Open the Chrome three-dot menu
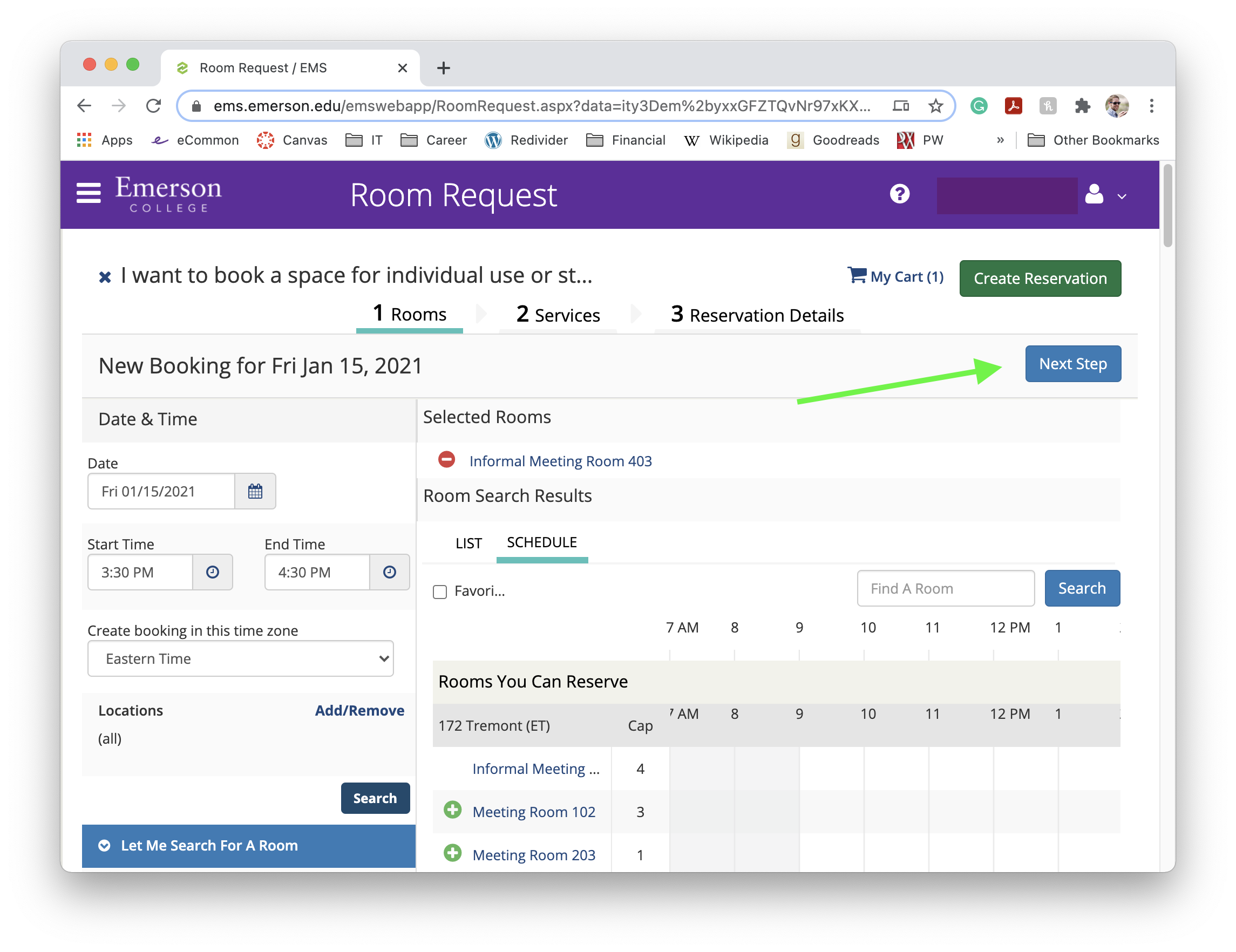Screen dimensions: 1236x952 click(x=1151, y=106)
